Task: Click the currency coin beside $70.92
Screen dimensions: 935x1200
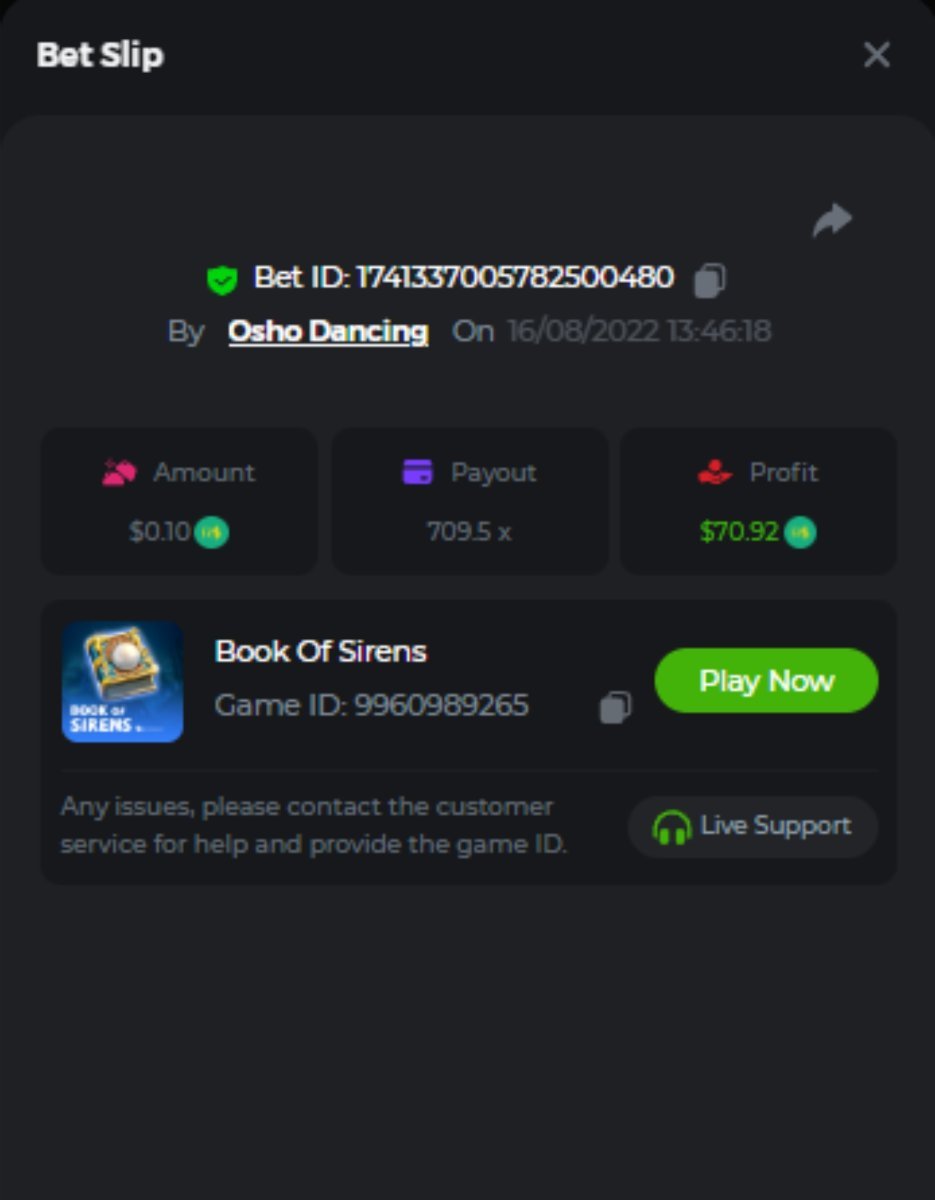Action: pos(800,532)
